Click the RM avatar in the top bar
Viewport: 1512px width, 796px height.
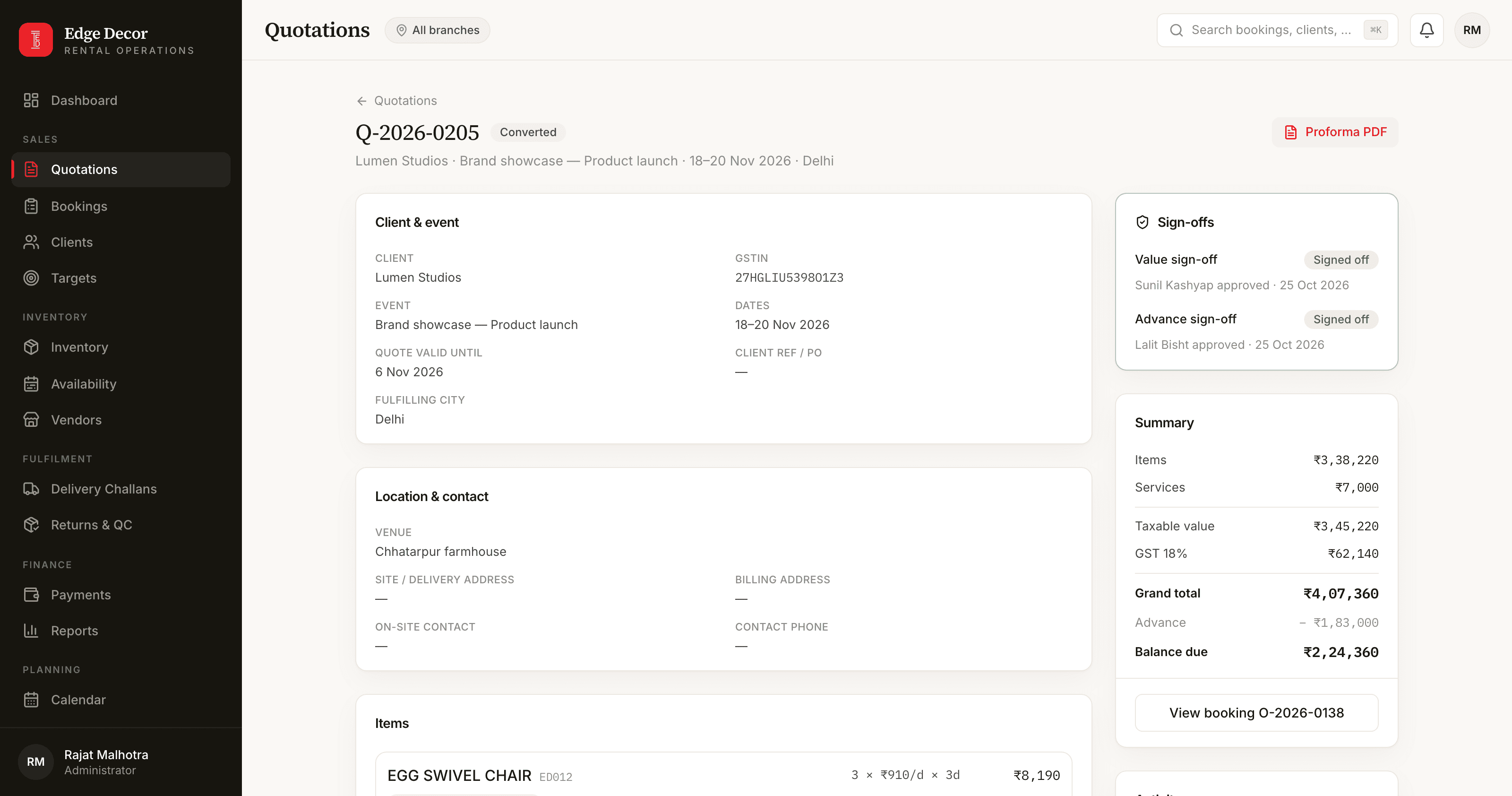pyautogui.click(x=1472, y=30)
